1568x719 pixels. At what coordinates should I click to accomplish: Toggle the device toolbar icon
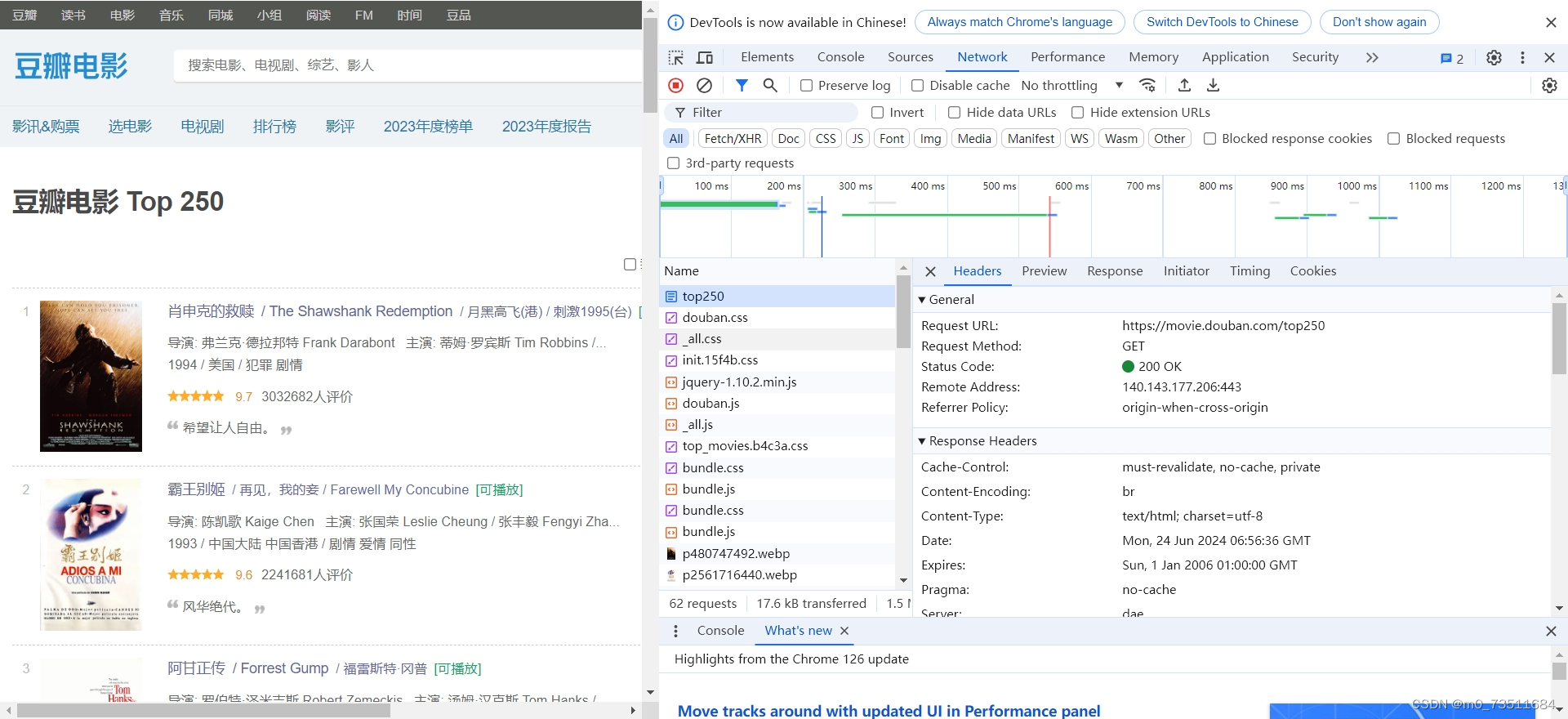pos(705,57)
